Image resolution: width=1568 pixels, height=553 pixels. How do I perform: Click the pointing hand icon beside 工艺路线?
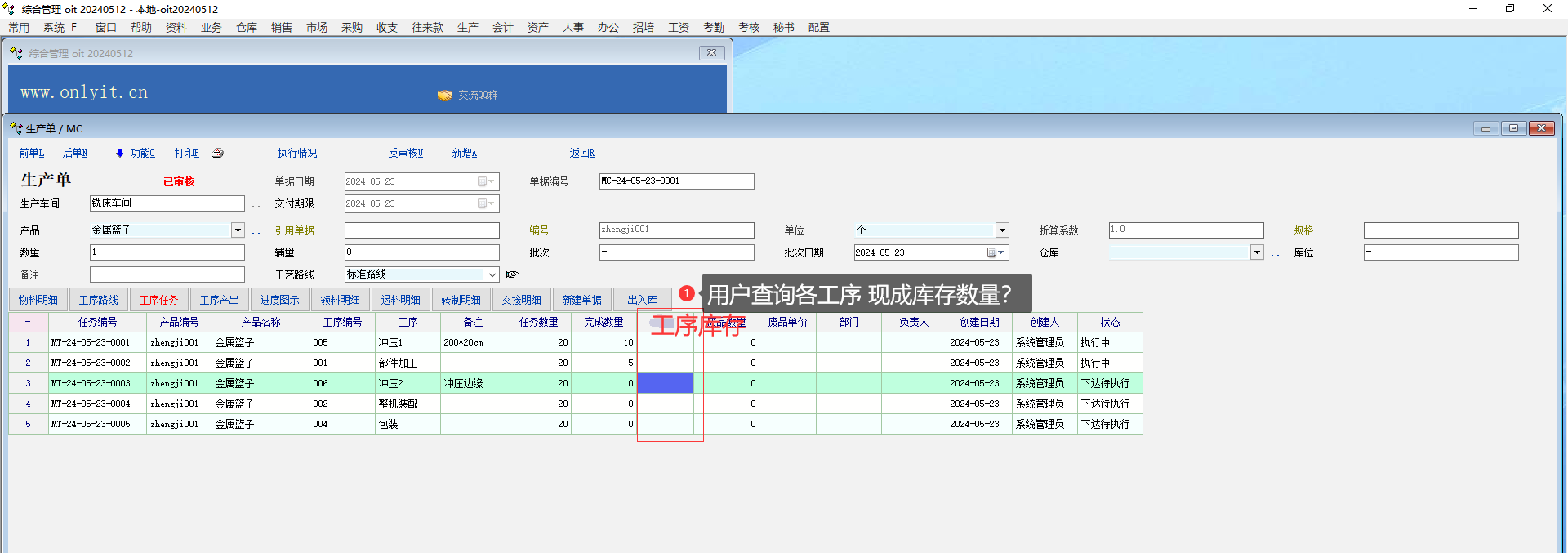coord(512,274)
